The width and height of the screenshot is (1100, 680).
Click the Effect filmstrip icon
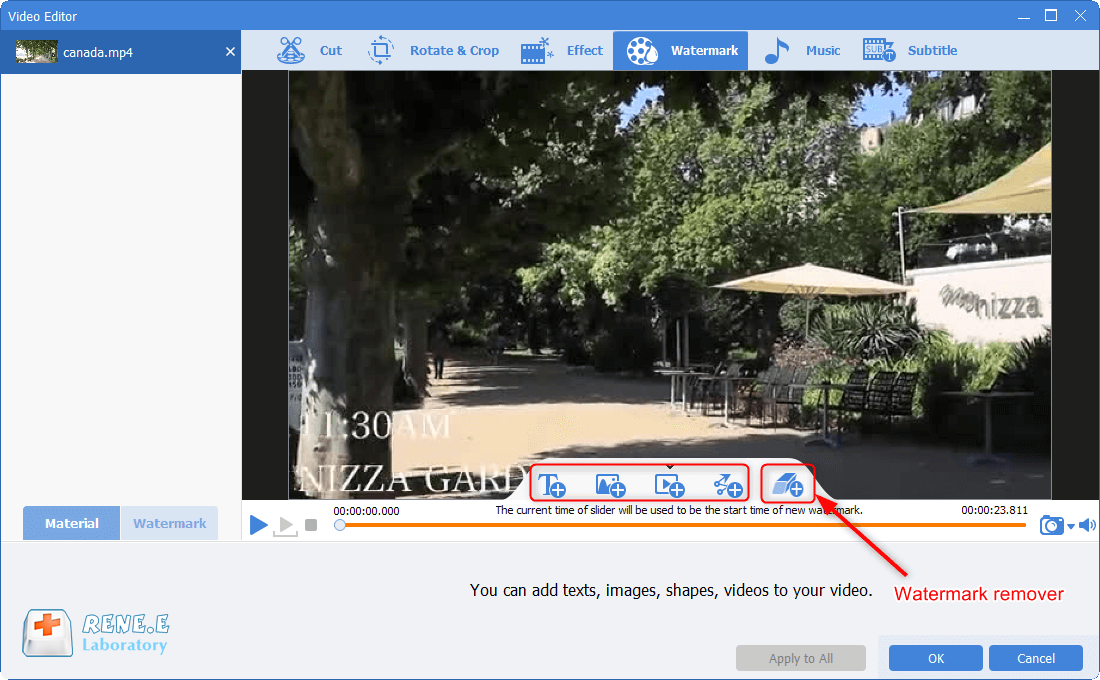(x=537, y=51)
